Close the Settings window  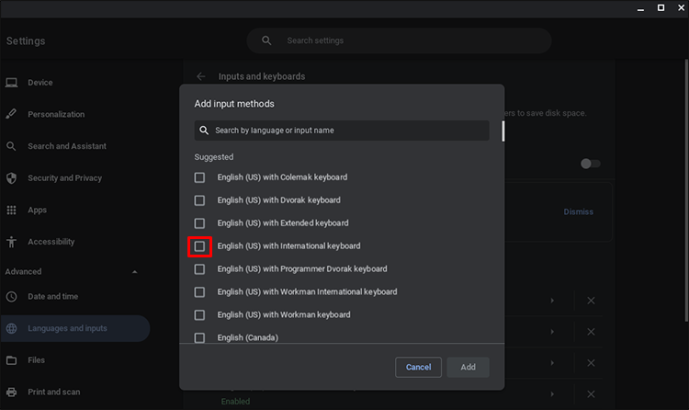click(681, 8)
